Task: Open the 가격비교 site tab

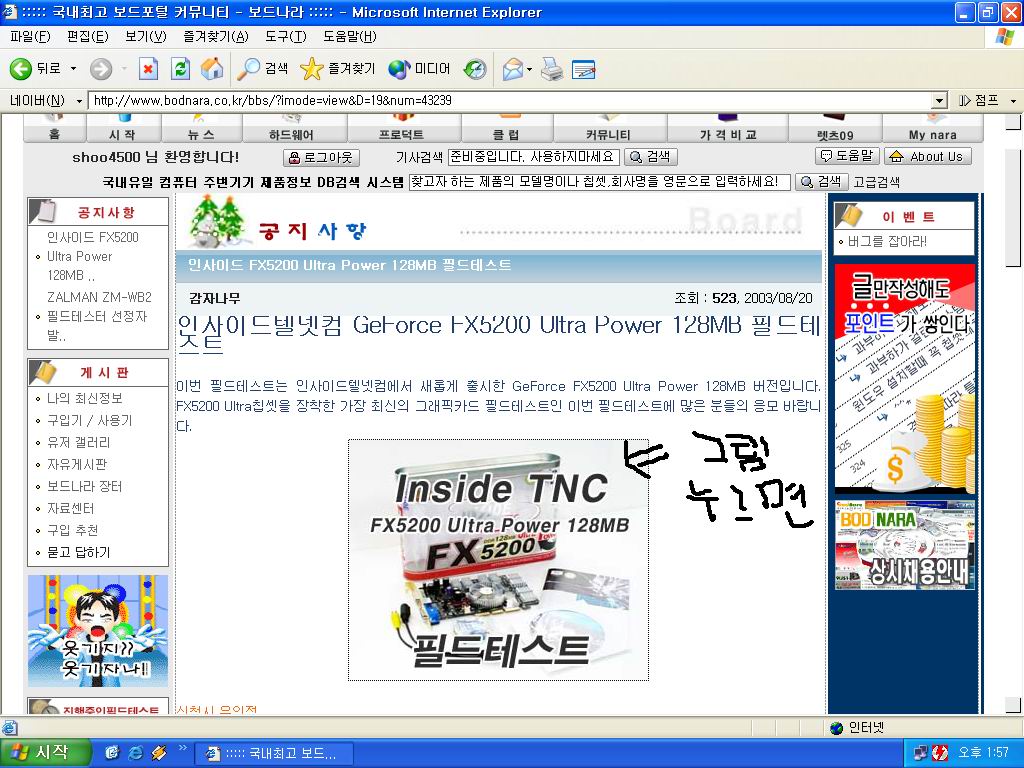Action: tap(728, 129)
